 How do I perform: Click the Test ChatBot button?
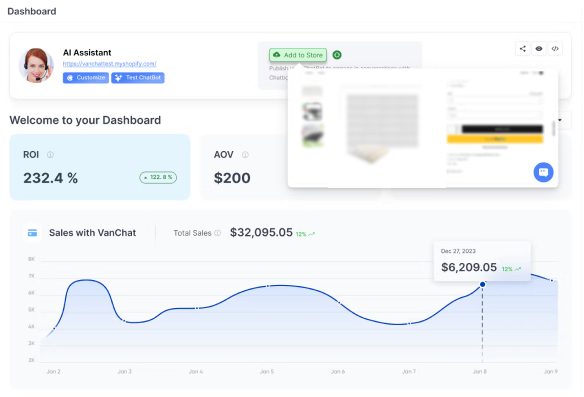[138, 77]
